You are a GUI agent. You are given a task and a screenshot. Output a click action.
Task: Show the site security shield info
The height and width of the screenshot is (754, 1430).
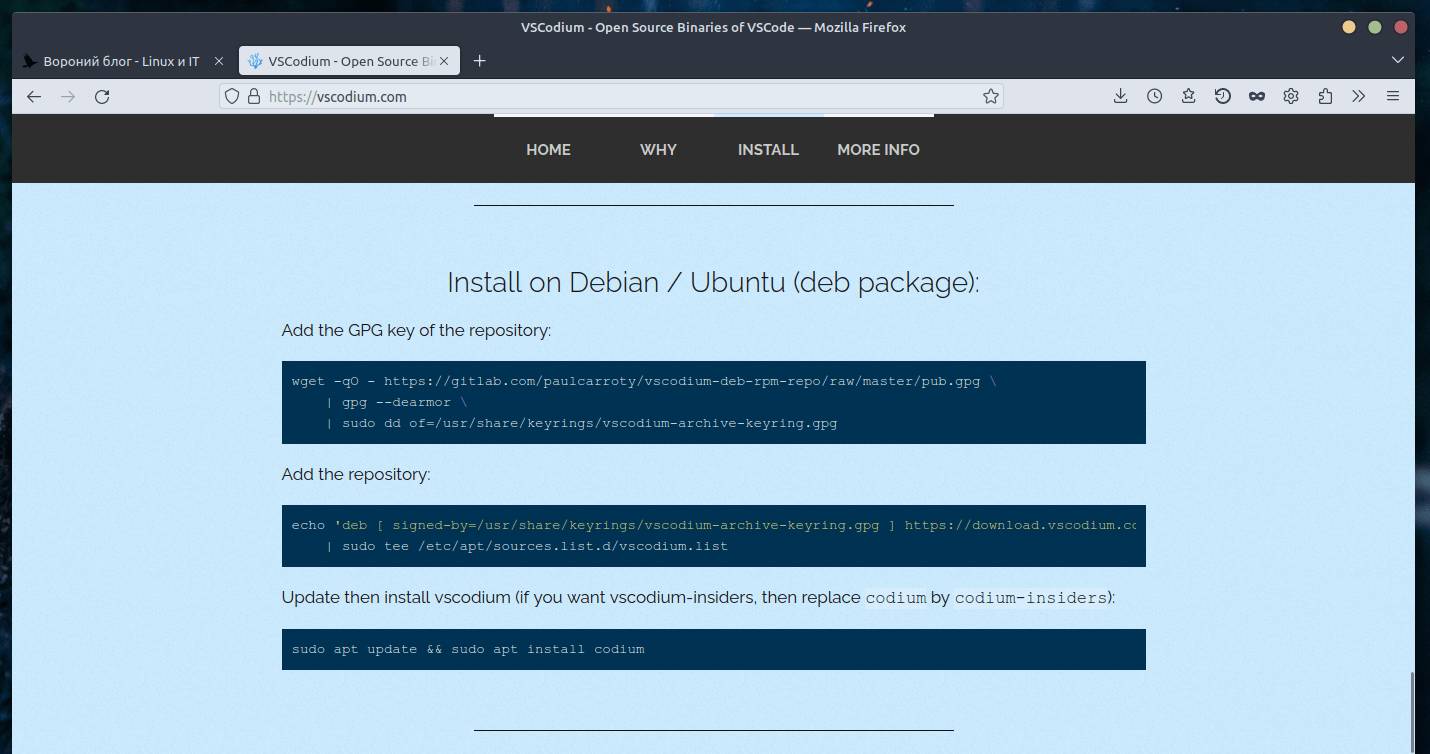(232, 97)
